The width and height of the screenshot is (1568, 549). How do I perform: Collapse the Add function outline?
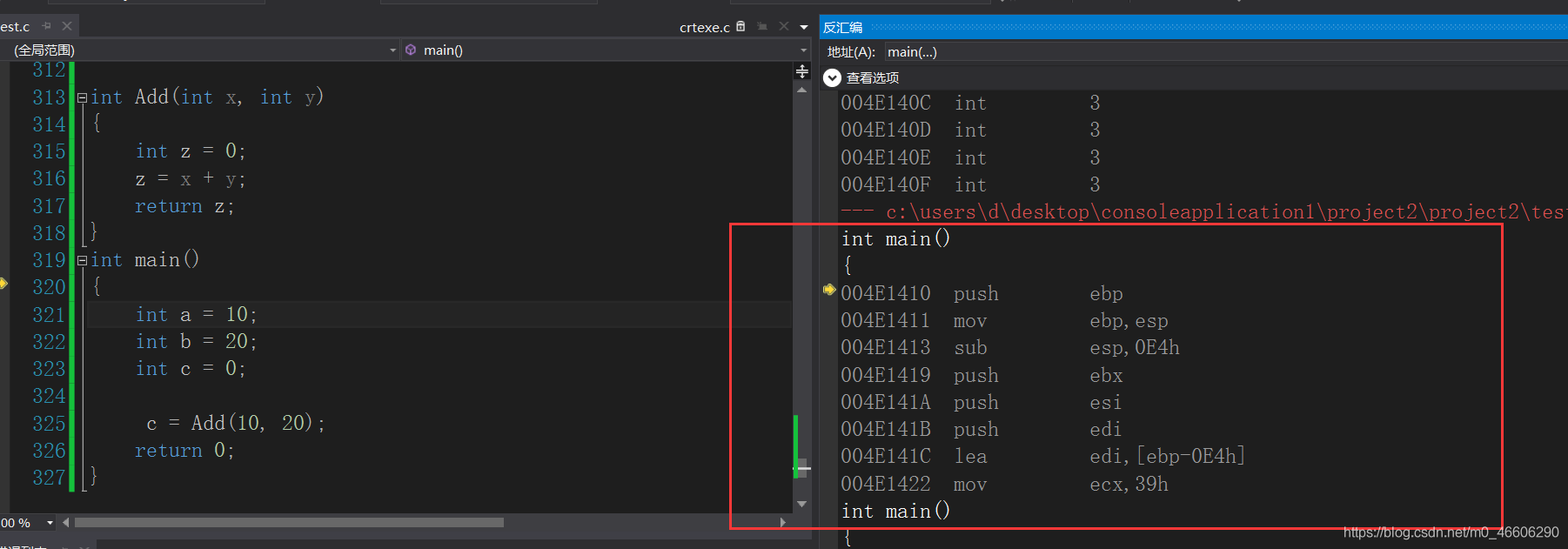pyautogui.click(x=82, y=97)
